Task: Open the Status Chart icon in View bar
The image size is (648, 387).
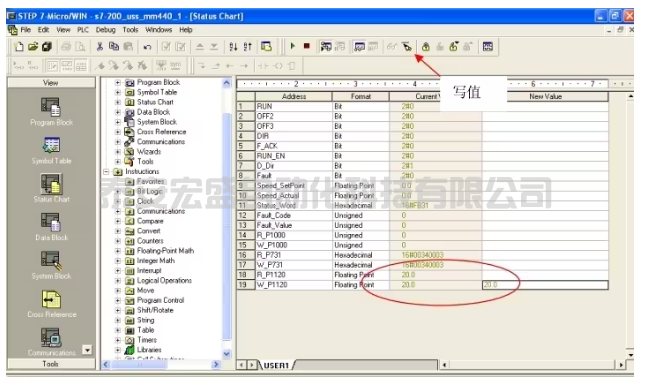Action: 51,188
